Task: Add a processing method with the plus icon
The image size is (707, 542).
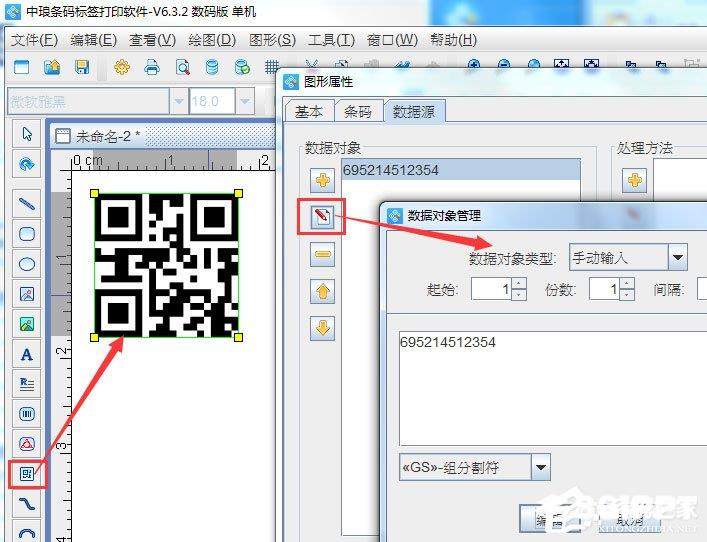Action: click(634, 181)
